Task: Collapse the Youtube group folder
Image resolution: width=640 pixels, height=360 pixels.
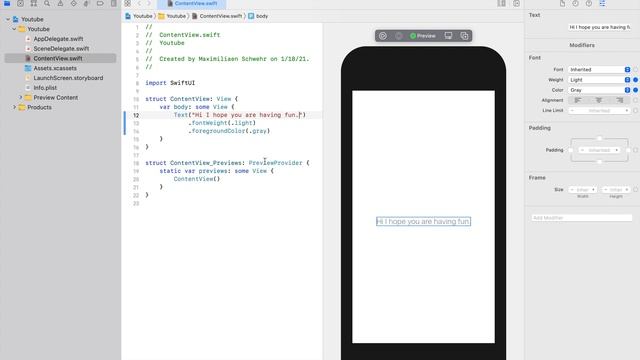Action: [x=14, y=29]
